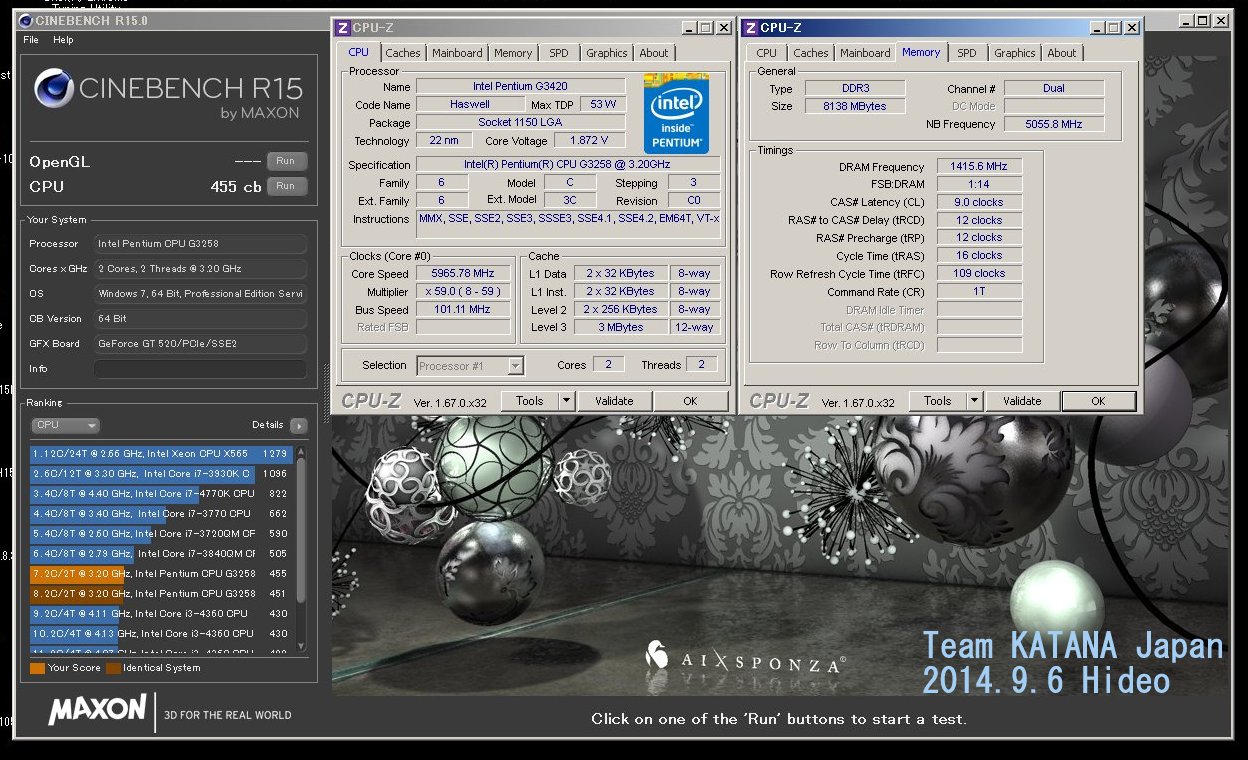
Task: Click the DRAM Frequency value 1415.6 MHz
Action: click(979, 167)
